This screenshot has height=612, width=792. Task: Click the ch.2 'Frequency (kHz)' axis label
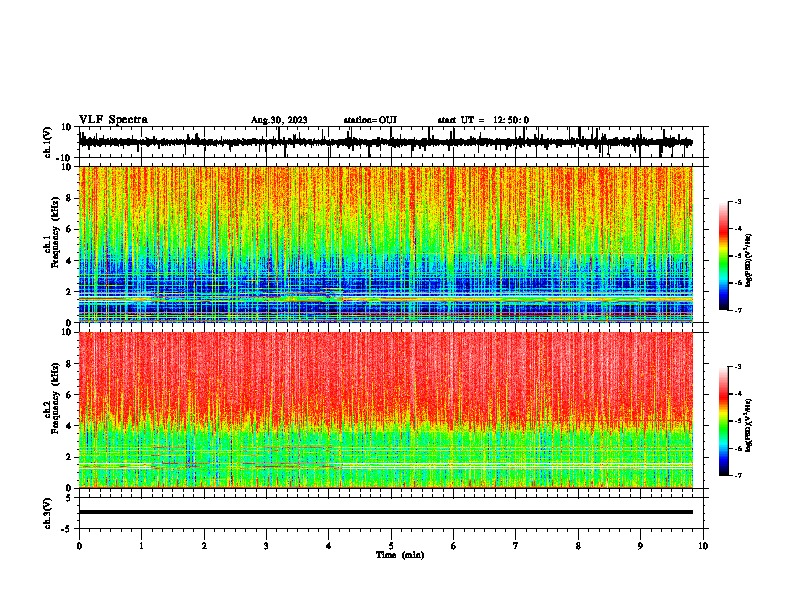coord(55,397)
